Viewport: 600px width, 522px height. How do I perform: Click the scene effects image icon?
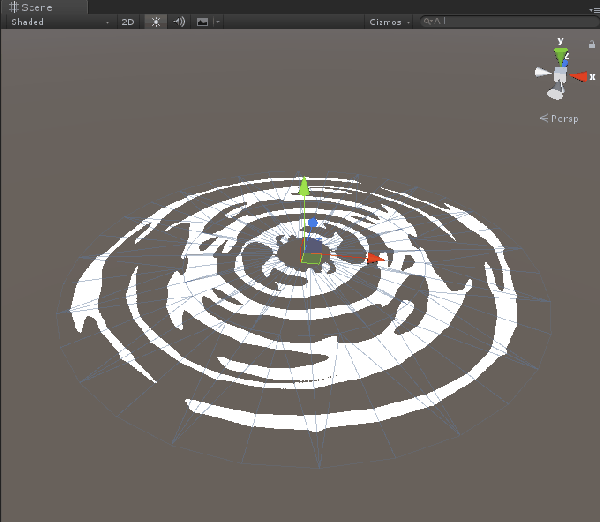point(202,21)
